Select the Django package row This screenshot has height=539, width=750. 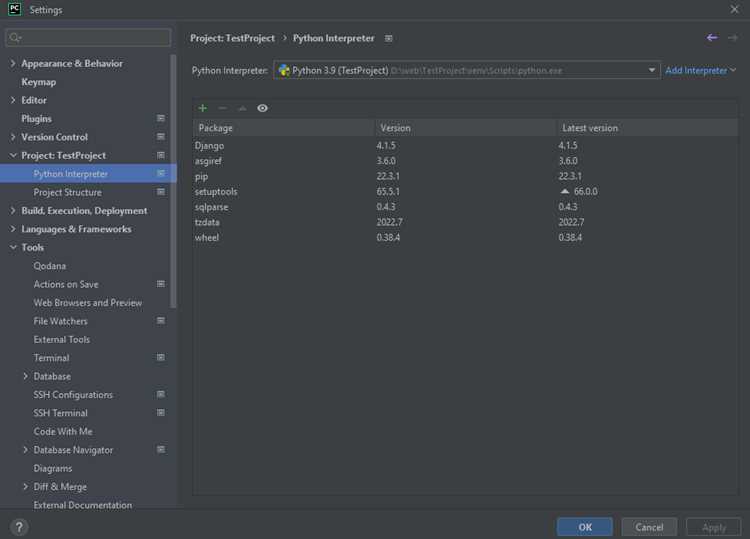point(465,145)
